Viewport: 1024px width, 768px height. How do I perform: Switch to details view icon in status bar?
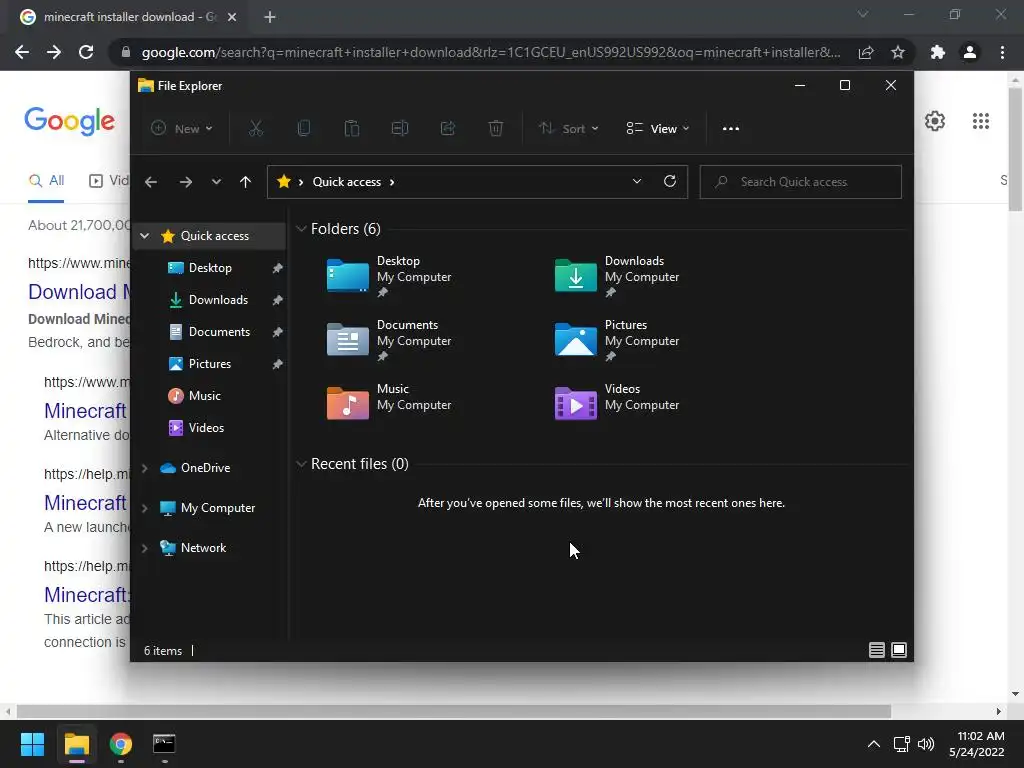(876, 650)
